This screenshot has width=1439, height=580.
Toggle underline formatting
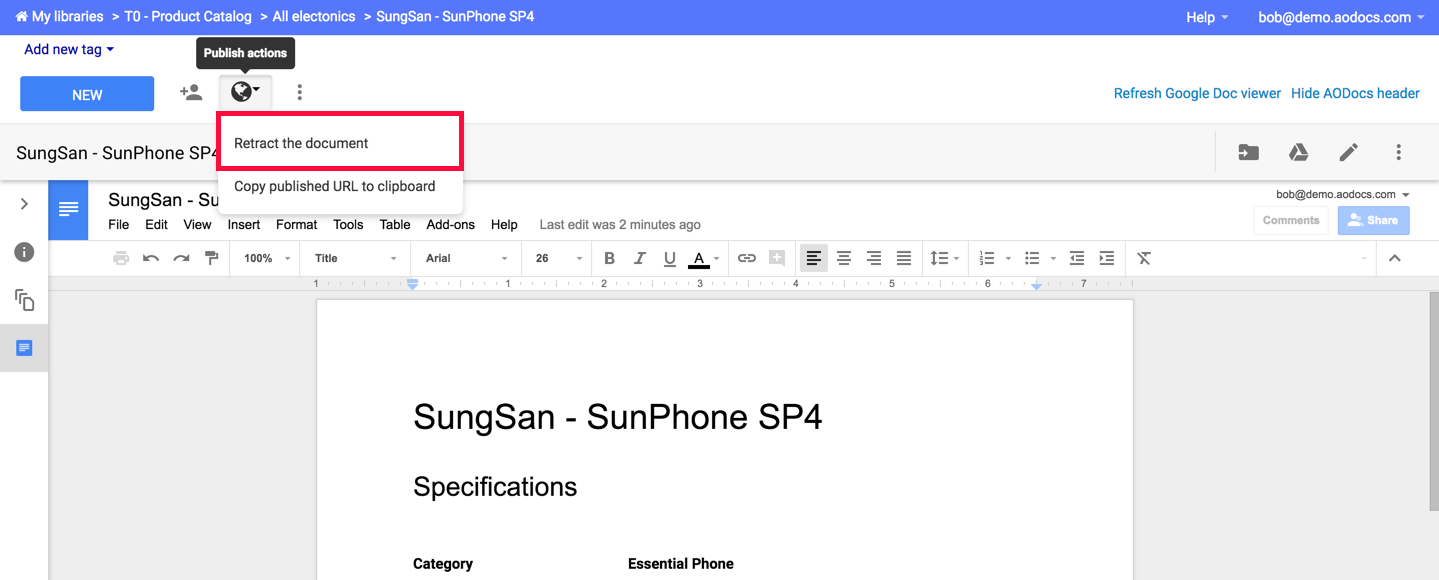[x=669, y=258]
